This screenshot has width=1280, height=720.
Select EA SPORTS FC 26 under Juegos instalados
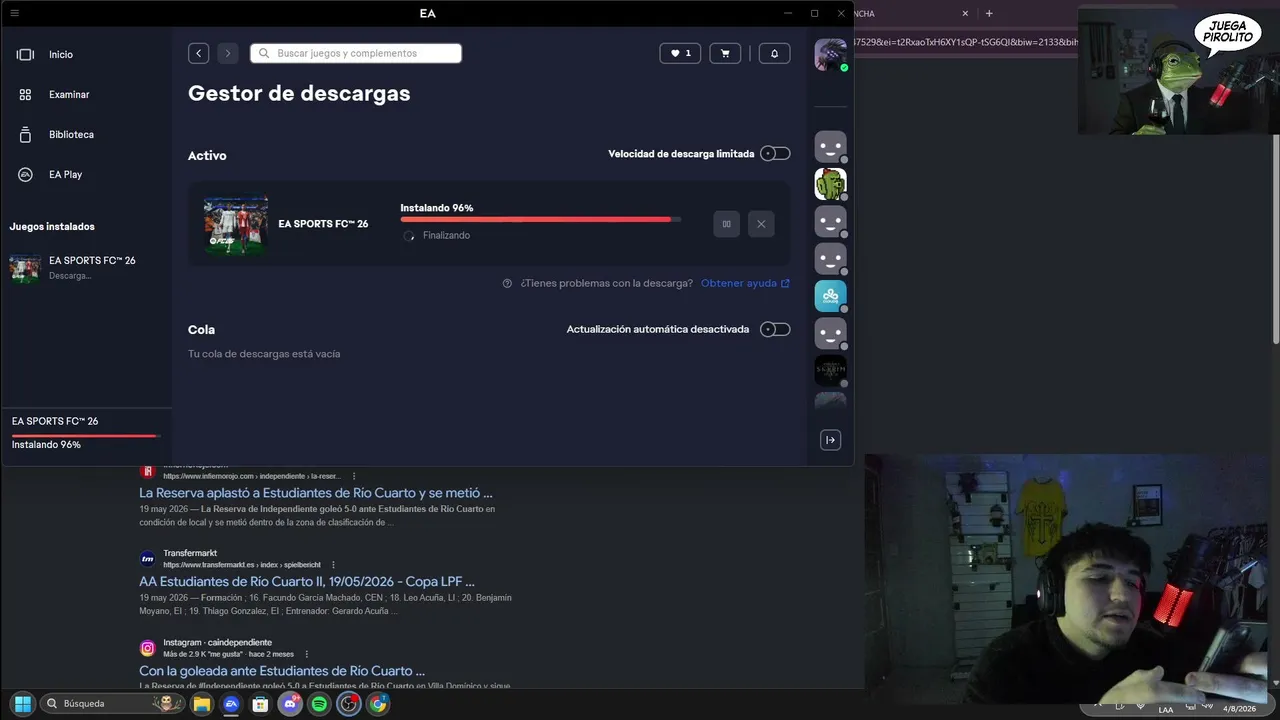coord(86,267)
